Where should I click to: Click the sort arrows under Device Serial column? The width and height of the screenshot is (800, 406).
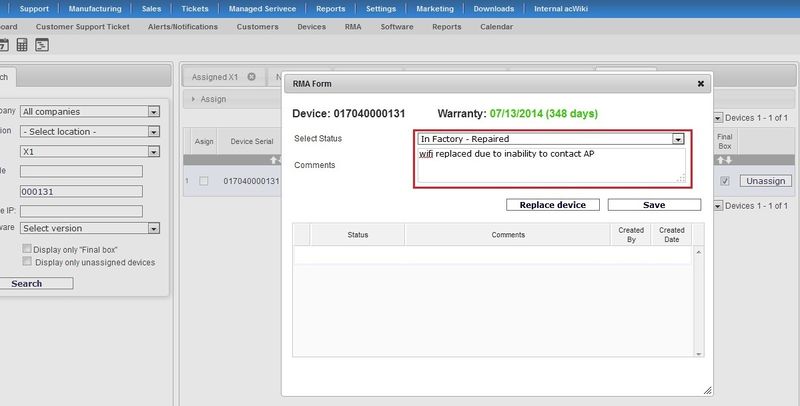(x=250, y=160)
